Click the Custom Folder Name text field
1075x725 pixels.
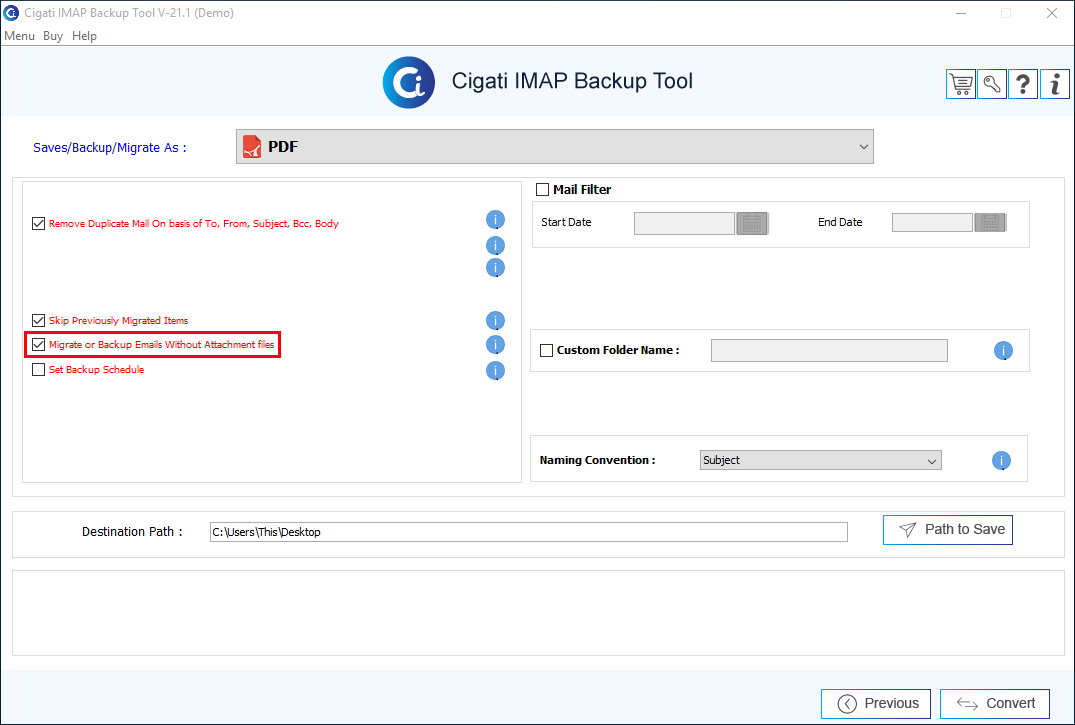830,350
